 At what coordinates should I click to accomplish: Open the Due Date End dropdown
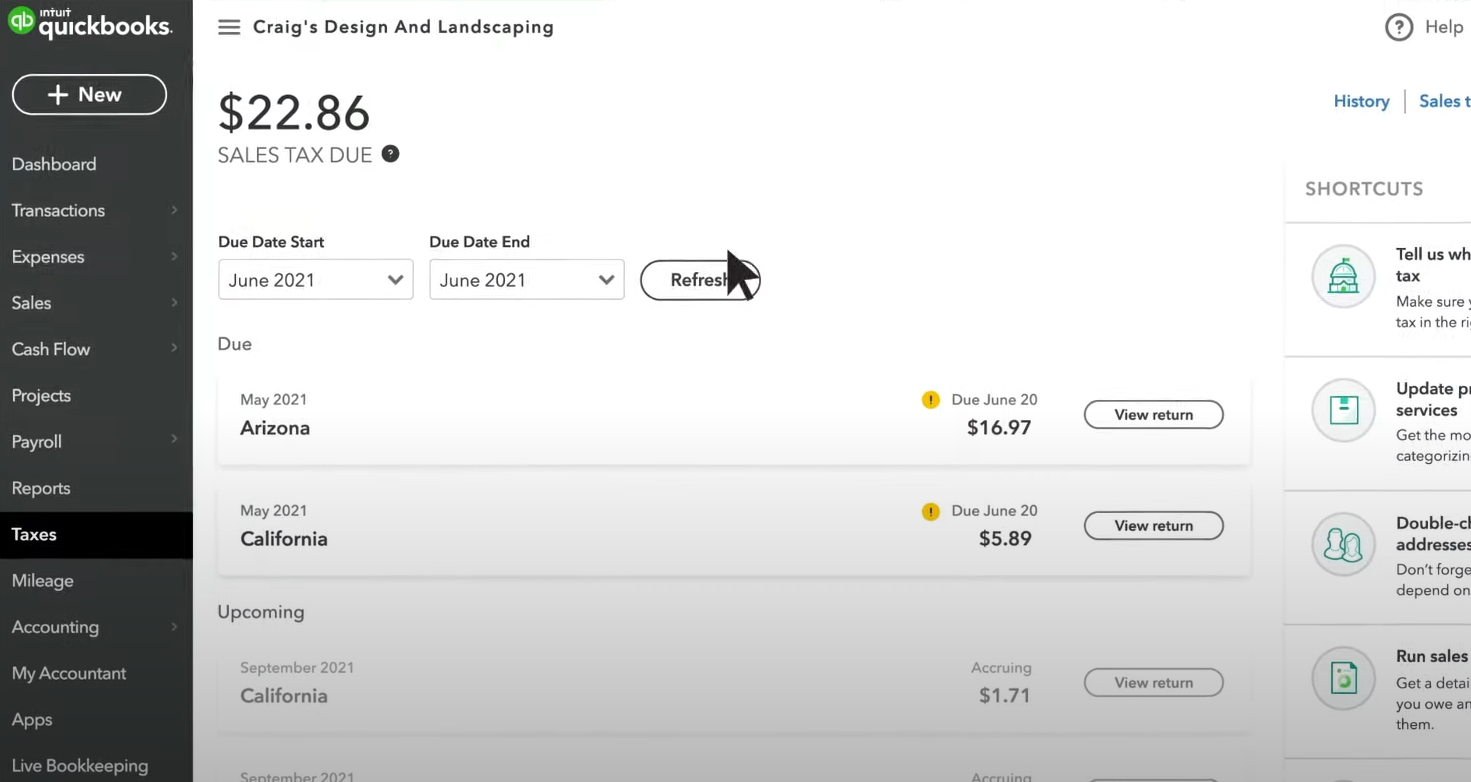(526, 279)
